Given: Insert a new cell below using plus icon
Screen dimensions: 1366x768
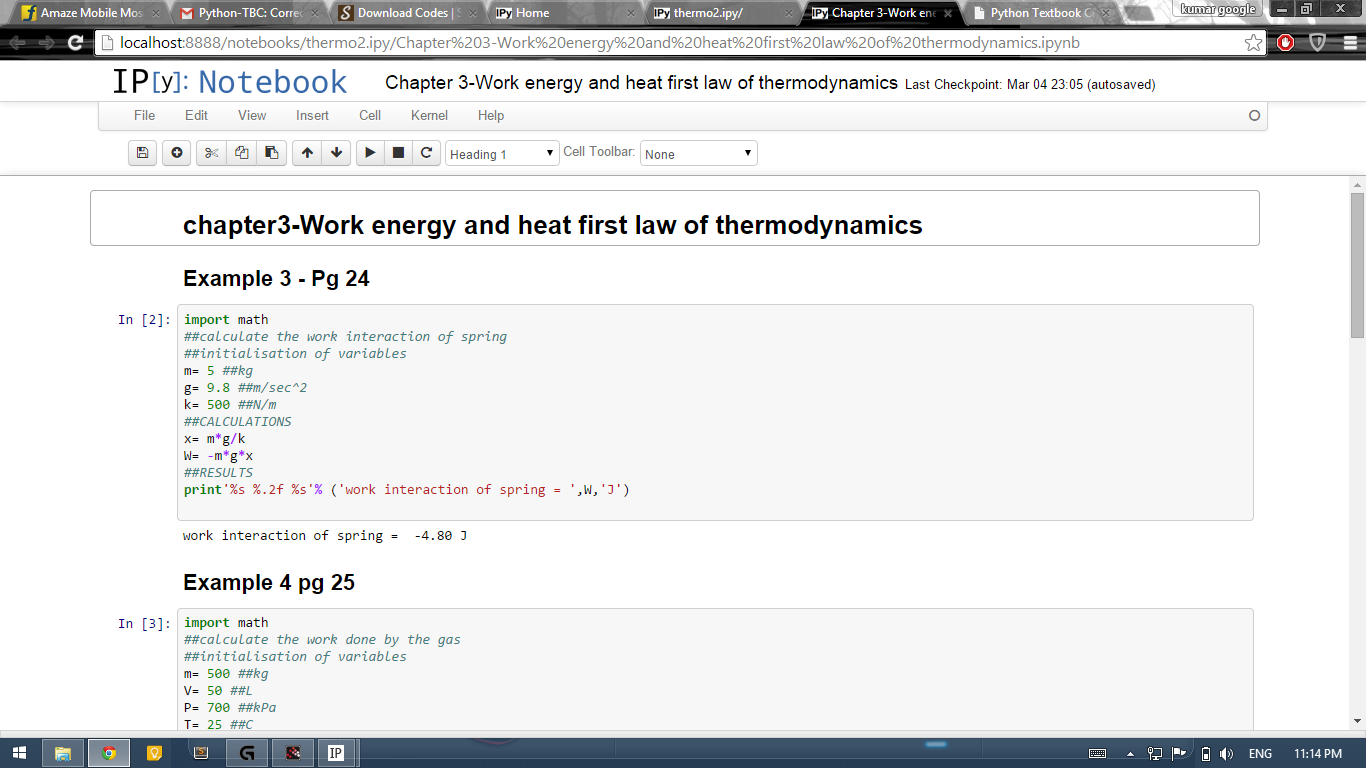Looking at the screenshot, I should pos(177,153).
